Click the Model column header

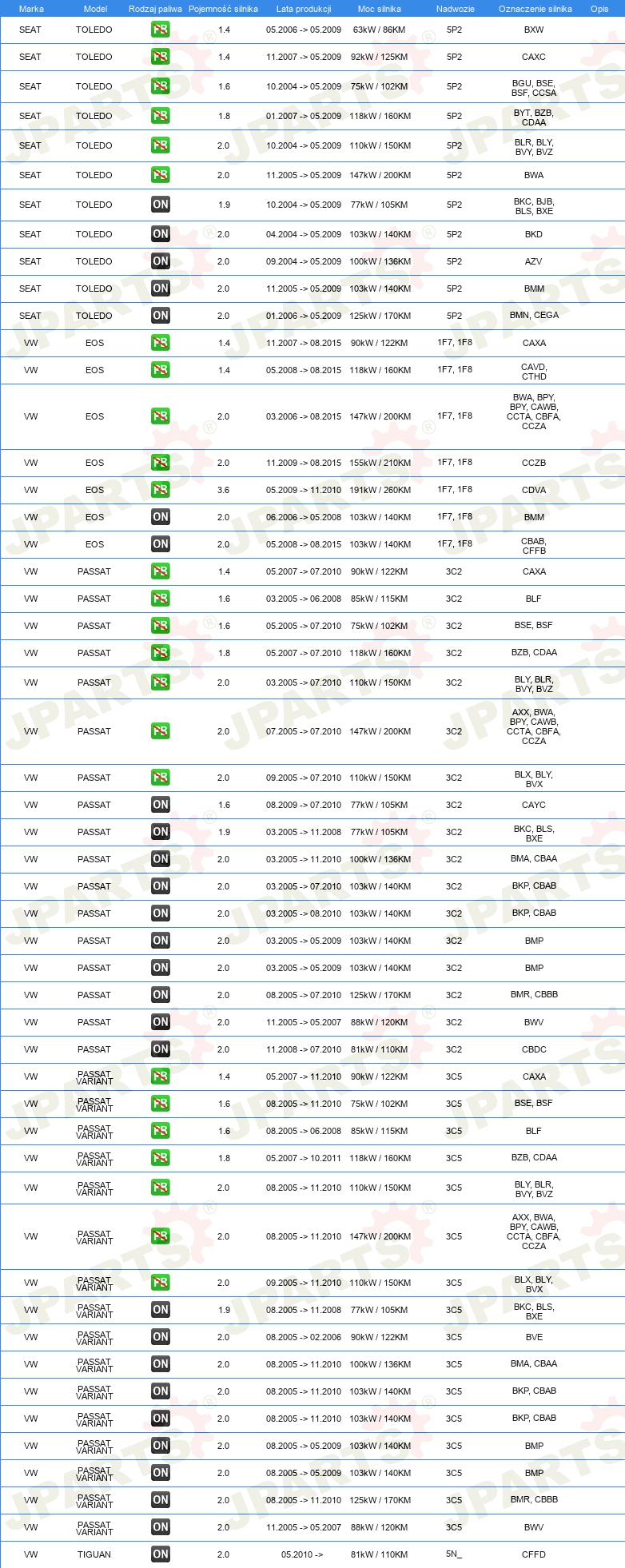click(x=96, y=9)
